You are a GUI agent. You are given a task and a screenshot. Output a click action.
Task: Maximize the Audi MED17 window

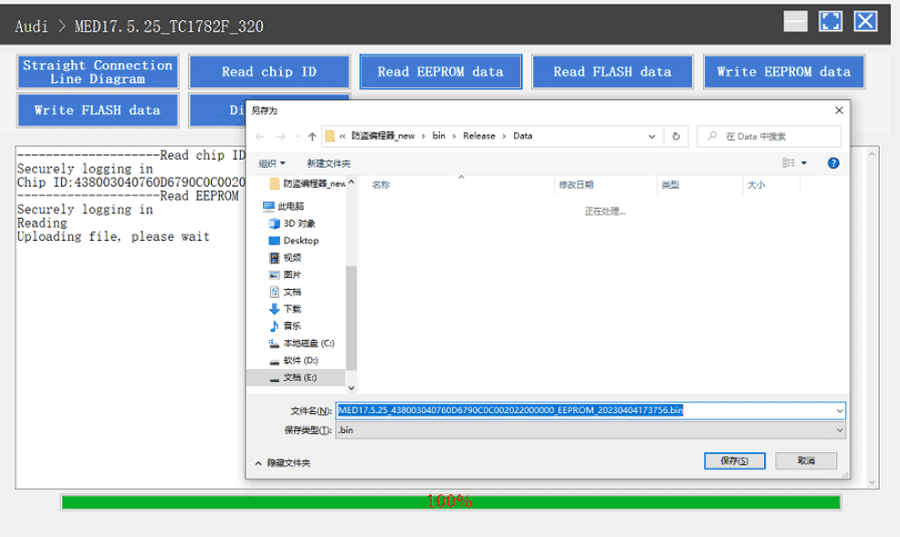830,22
